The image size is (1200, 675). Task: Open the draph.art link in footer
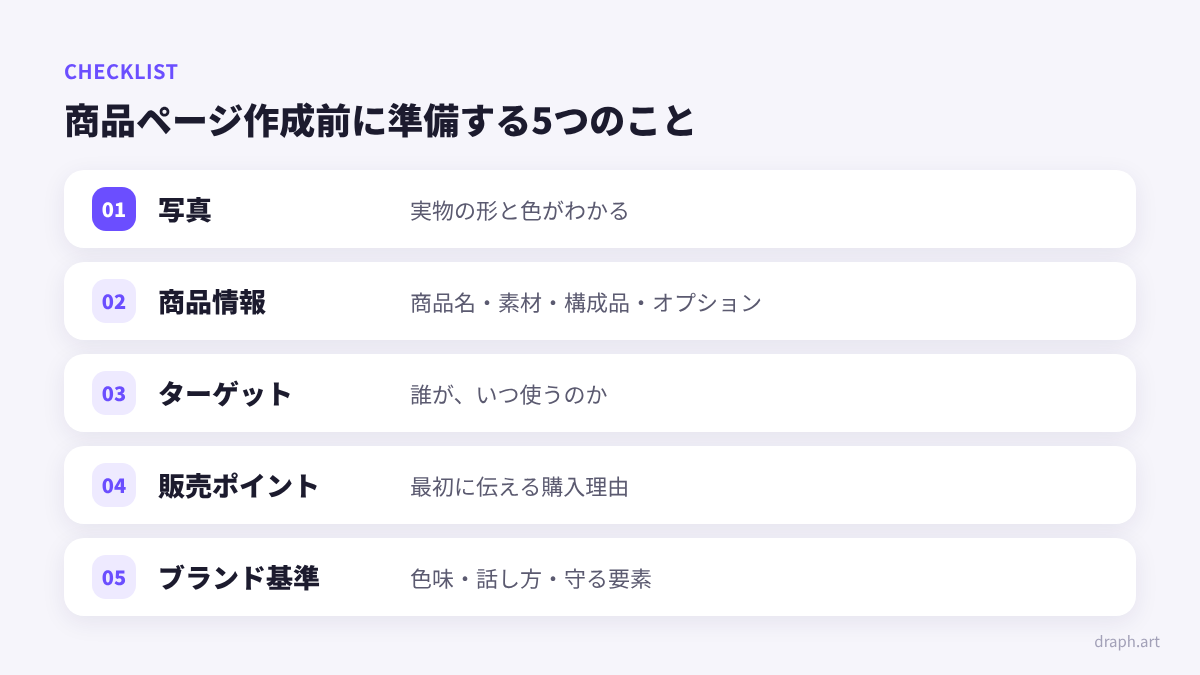(1127, 641)
